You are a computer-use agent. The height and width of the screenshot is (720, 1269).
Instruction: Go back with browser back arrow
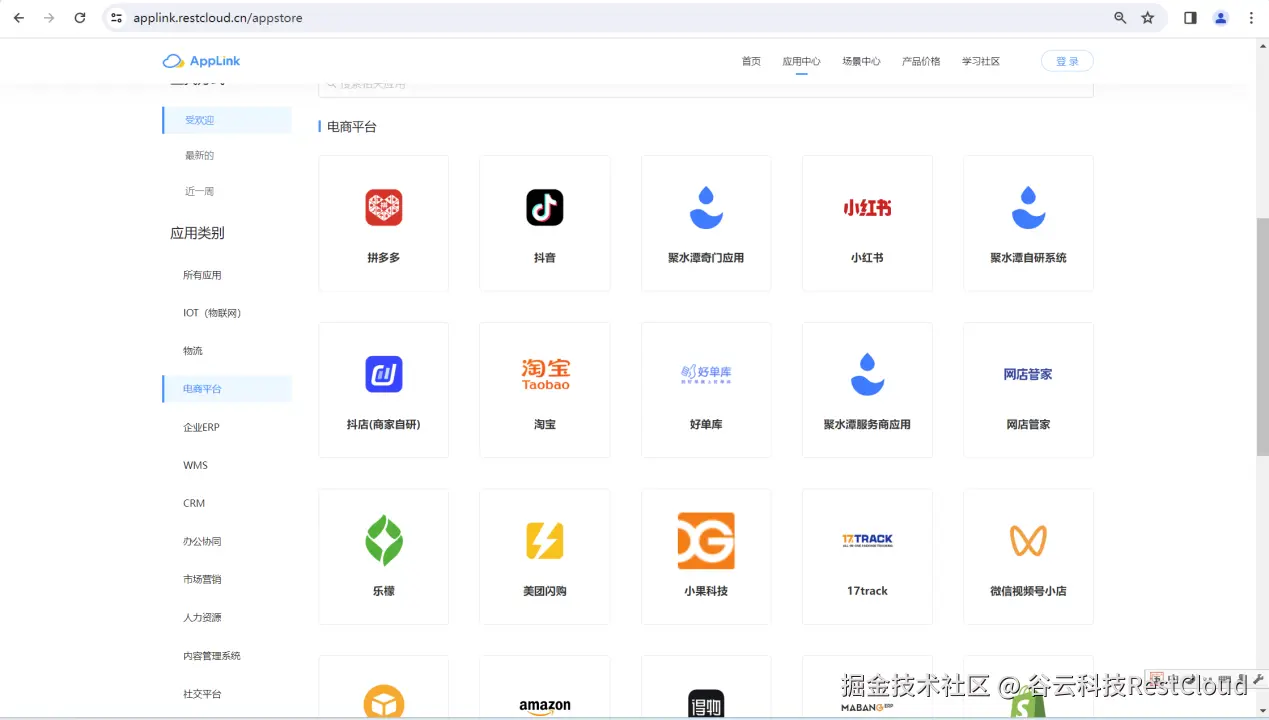coord(18,18)
